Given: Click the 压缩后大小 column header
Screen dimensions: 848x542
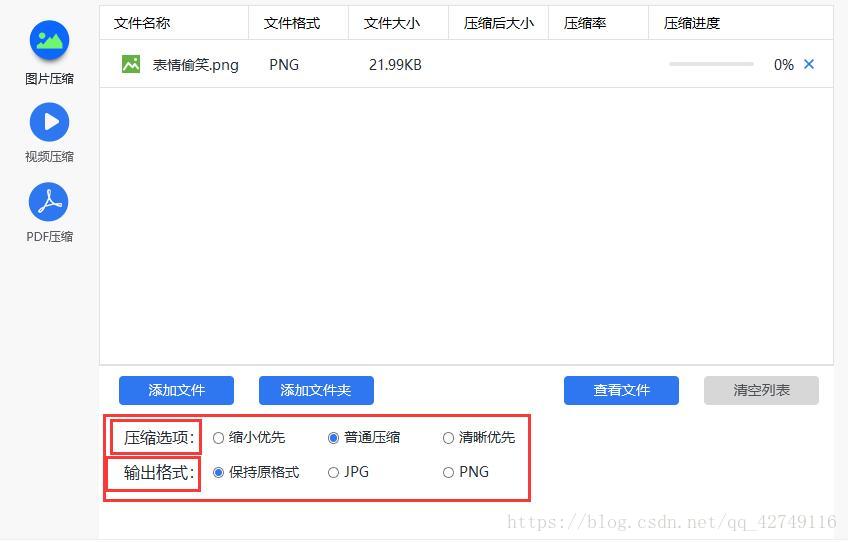Looking at the screenshot, I should pyautogui.click(x=499, y=23).
